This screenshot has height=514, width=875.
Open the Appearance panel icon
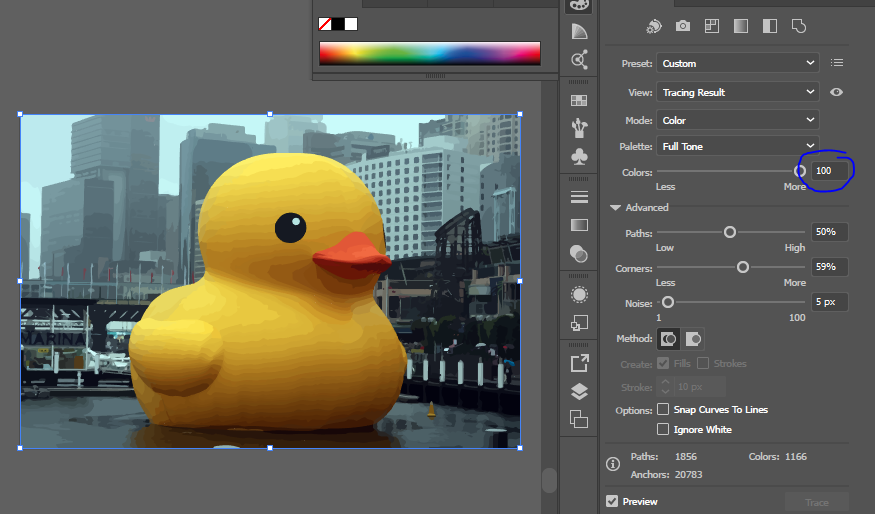[x=579, y=295]
